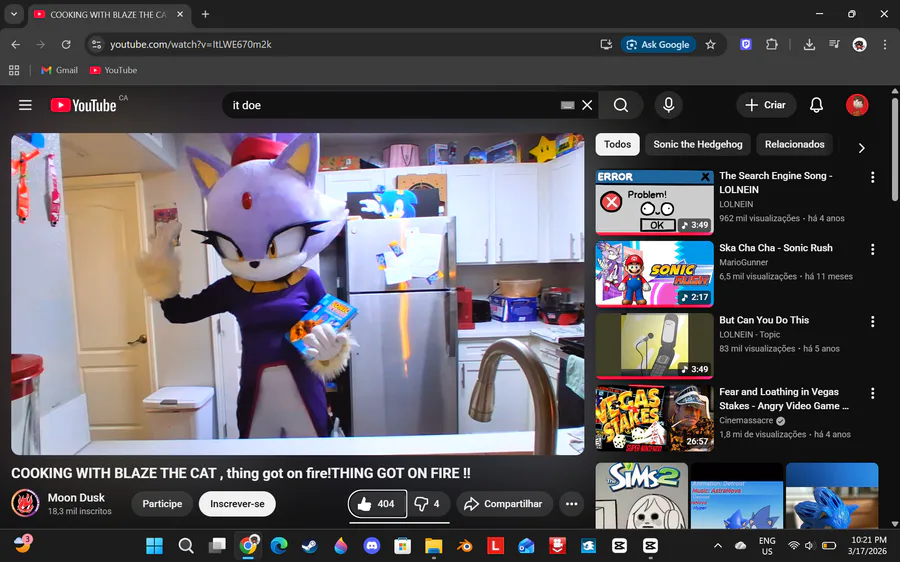Run the search with the magnifier button
The image size is (900, 562).
click(x=620, y=105)
